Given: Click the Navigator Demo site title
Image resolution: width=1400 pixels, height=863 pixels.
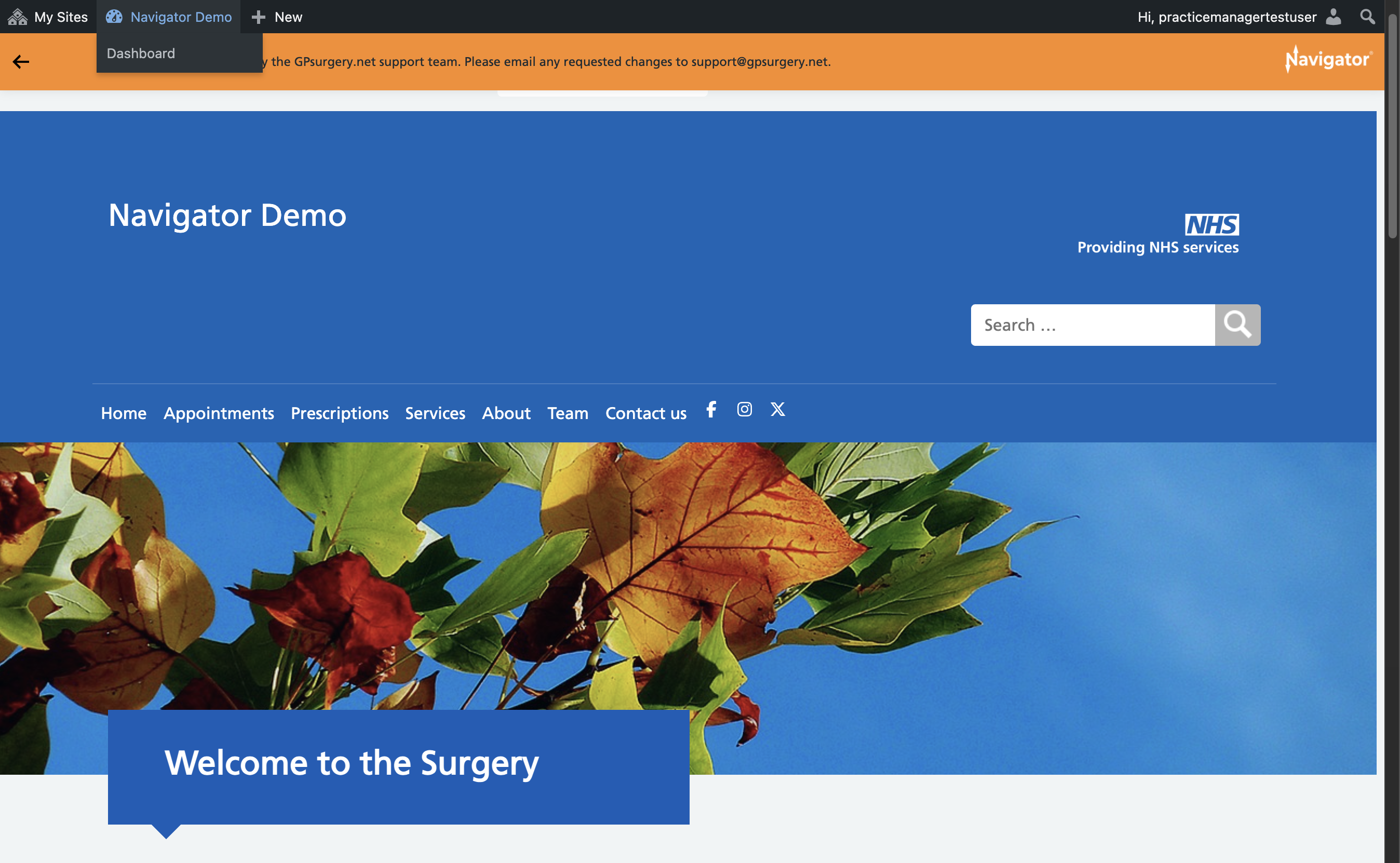Looking at the screenshot, I should point(227,215).
